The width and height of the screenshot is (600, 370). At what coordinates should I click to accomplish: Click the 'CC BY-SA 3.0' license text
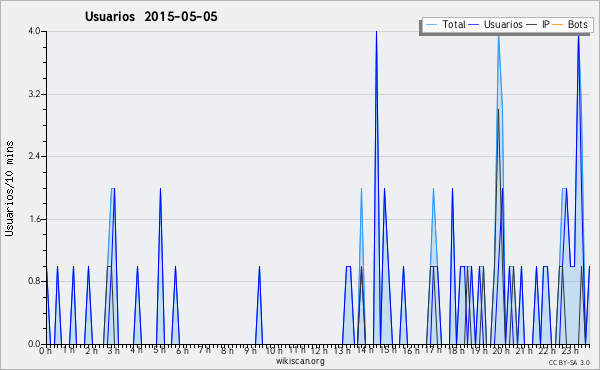pos(569,363)
